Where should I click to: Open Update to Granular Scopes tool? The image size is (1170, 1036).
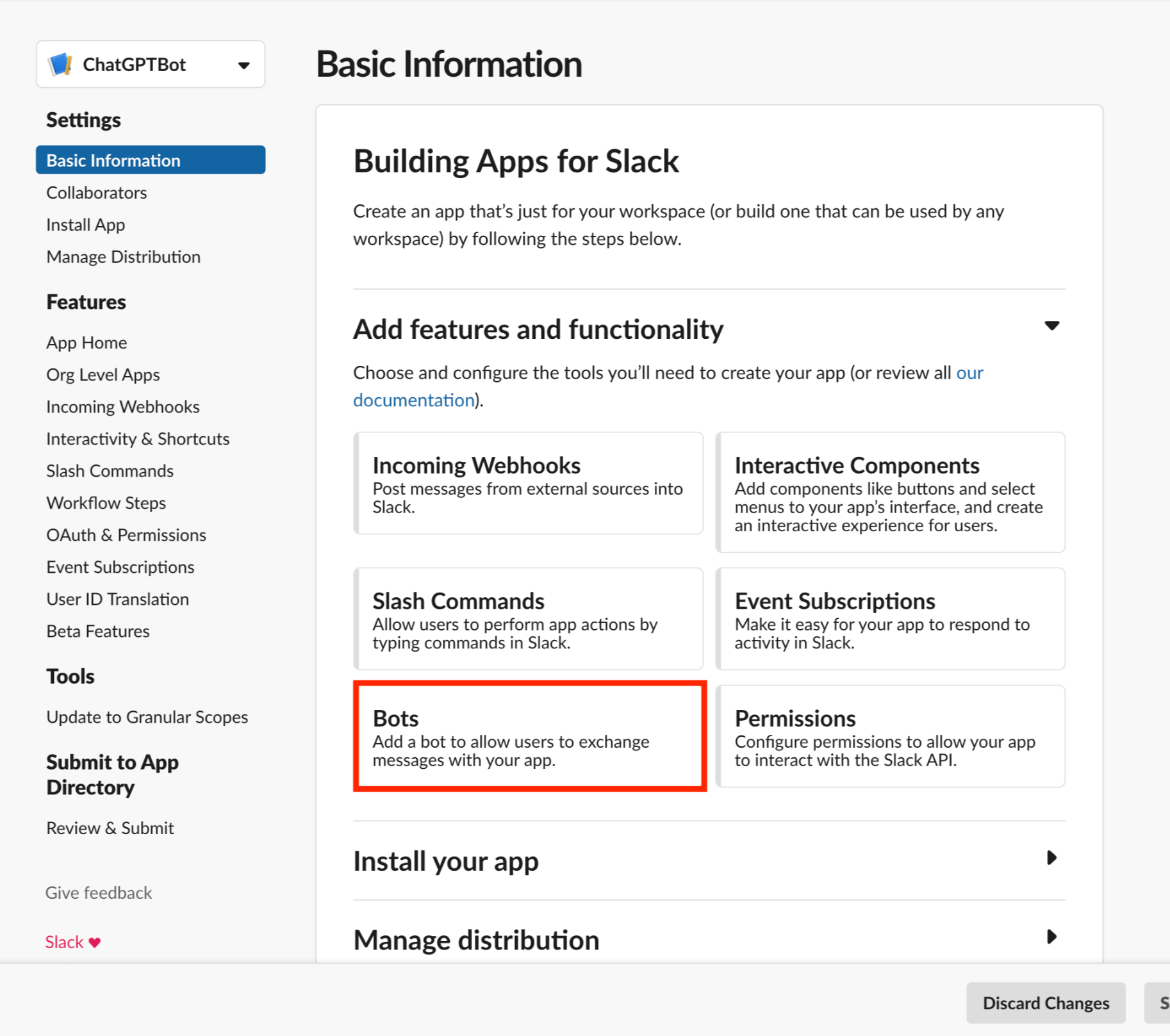[x=147, y=717]
